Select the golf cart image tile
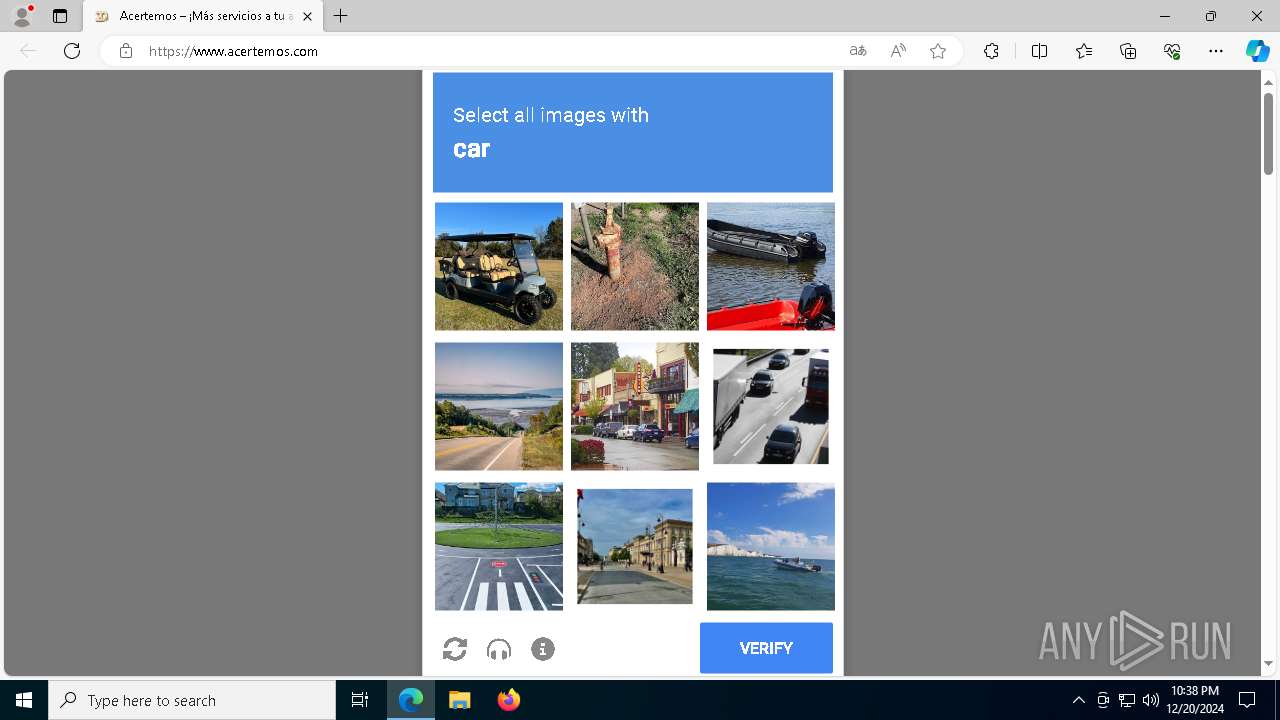Image resolution: width=1280 pixels, height=720 pixels. click(x=499, y=266)
